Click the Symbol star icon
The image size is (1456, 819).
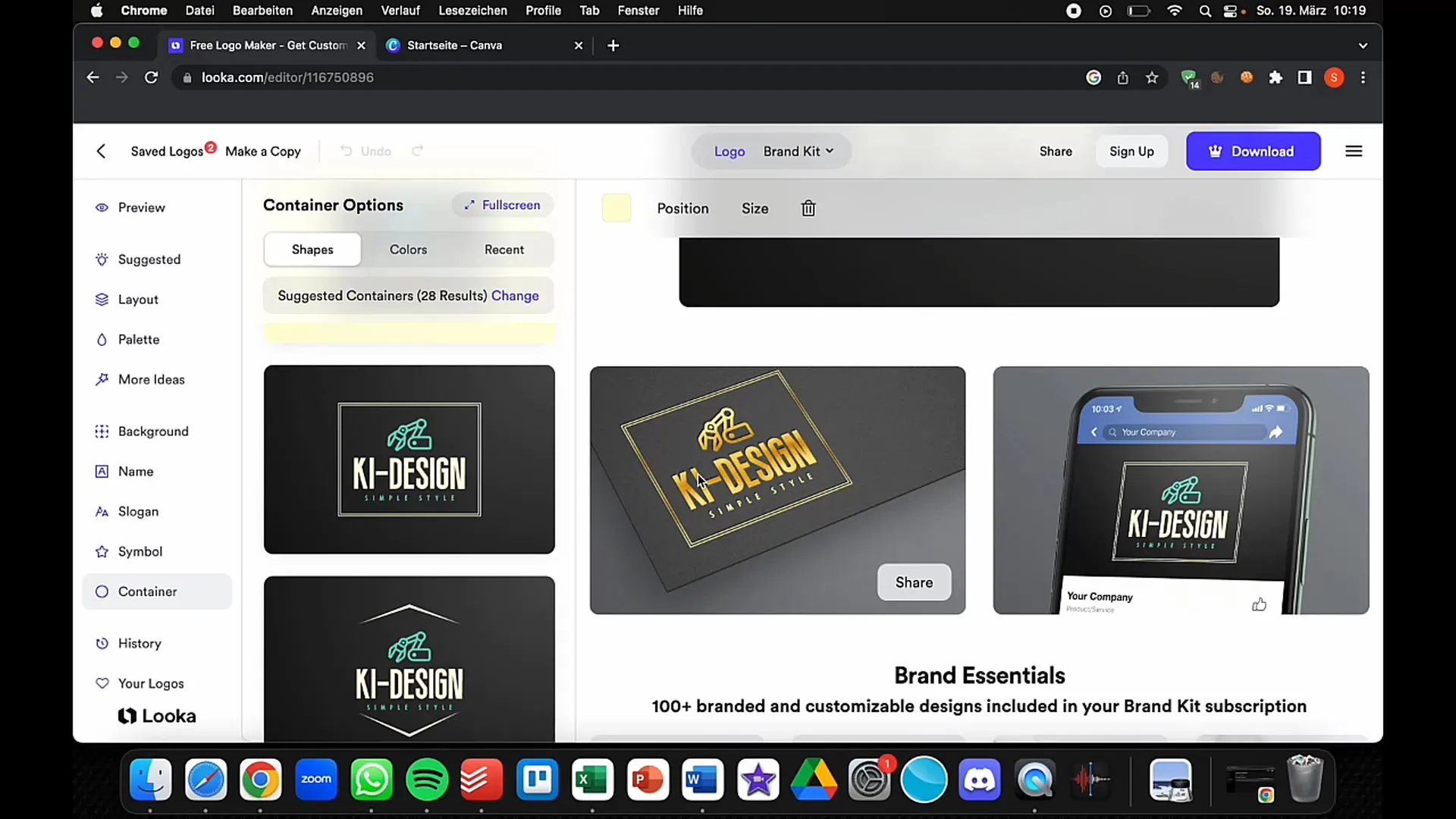pyautogui.click(x=102, y=551)
